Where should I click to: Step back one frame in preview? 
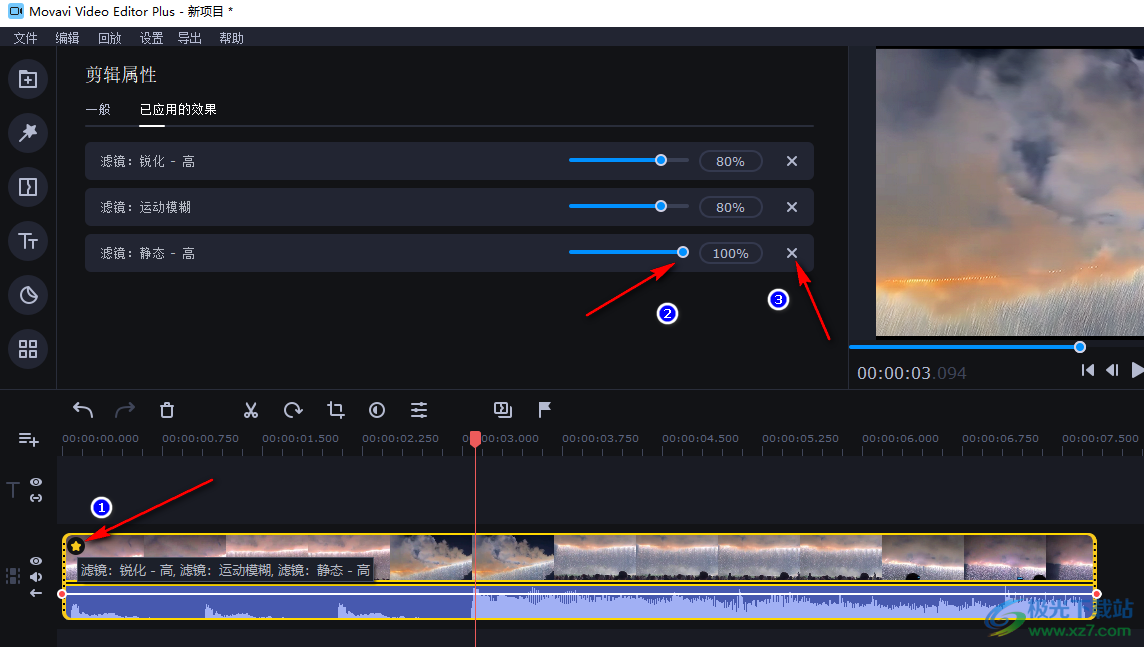pos(1112,370)
